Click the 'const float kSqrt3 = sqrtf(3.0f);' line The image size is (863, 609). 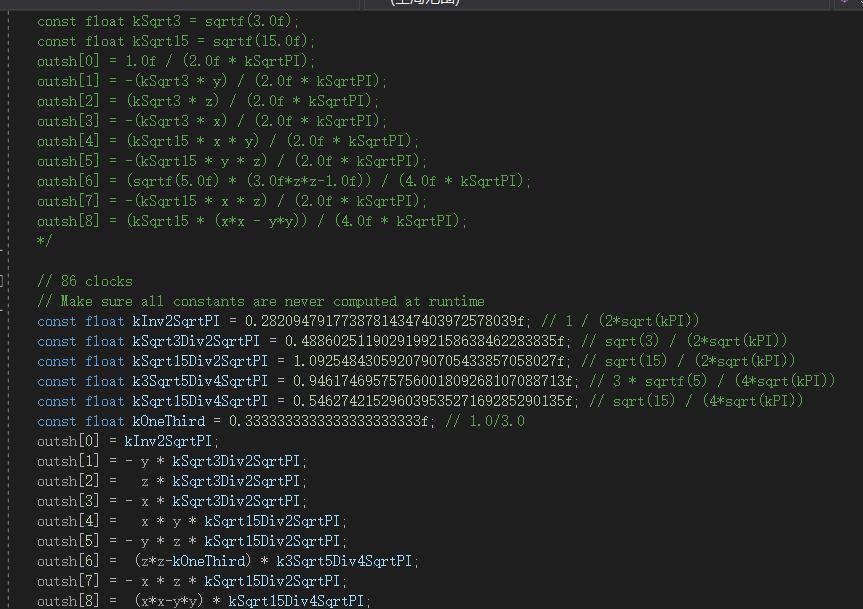tap(168, 21)
